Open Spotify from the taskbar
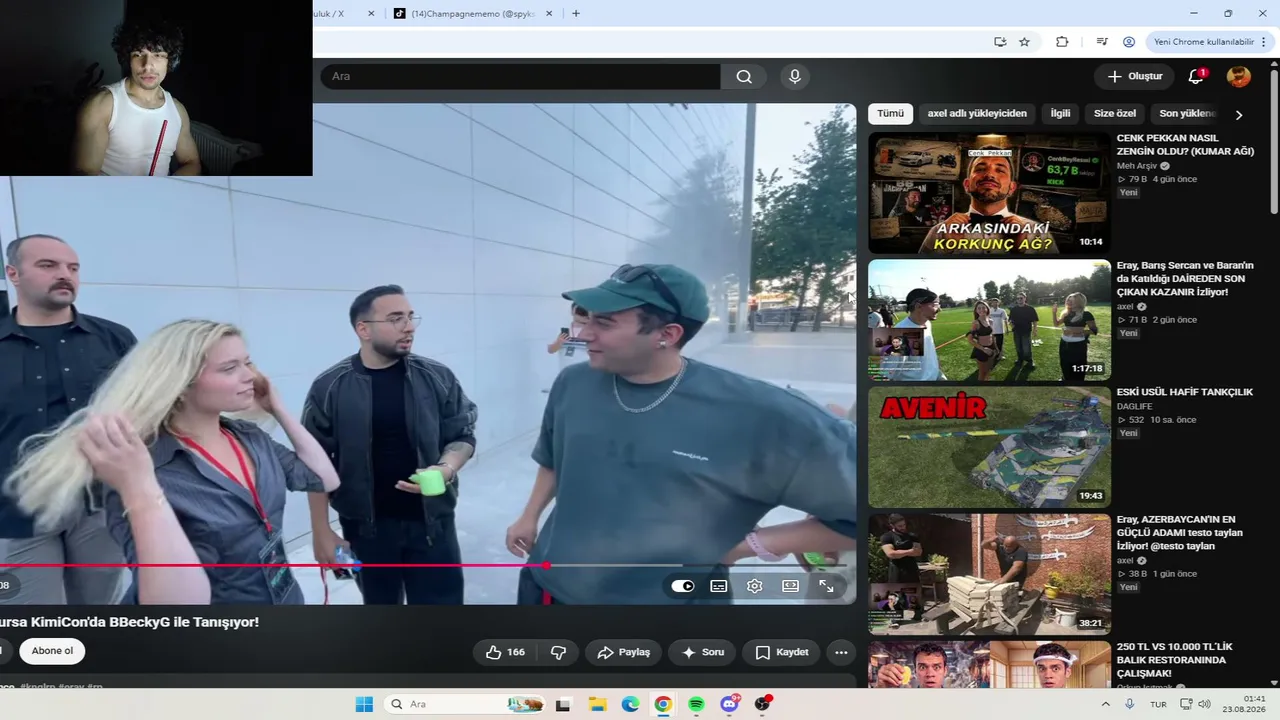The height and width of the screenshot is (720, 1280). coord(696,704)
